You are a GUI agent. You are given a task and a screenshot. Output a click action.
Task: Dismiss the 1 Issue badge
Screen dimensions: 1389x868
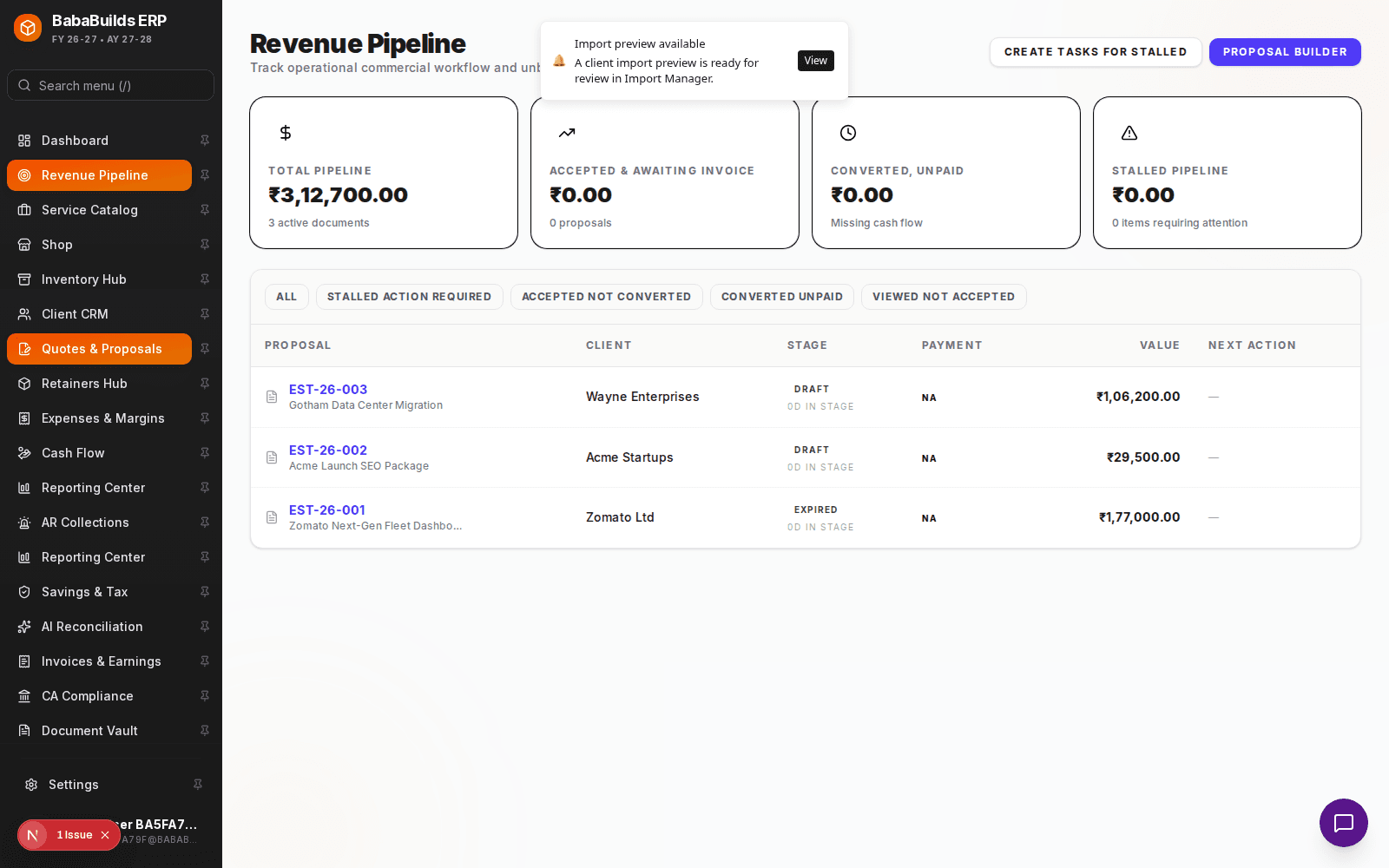click(x=105, y=835)
